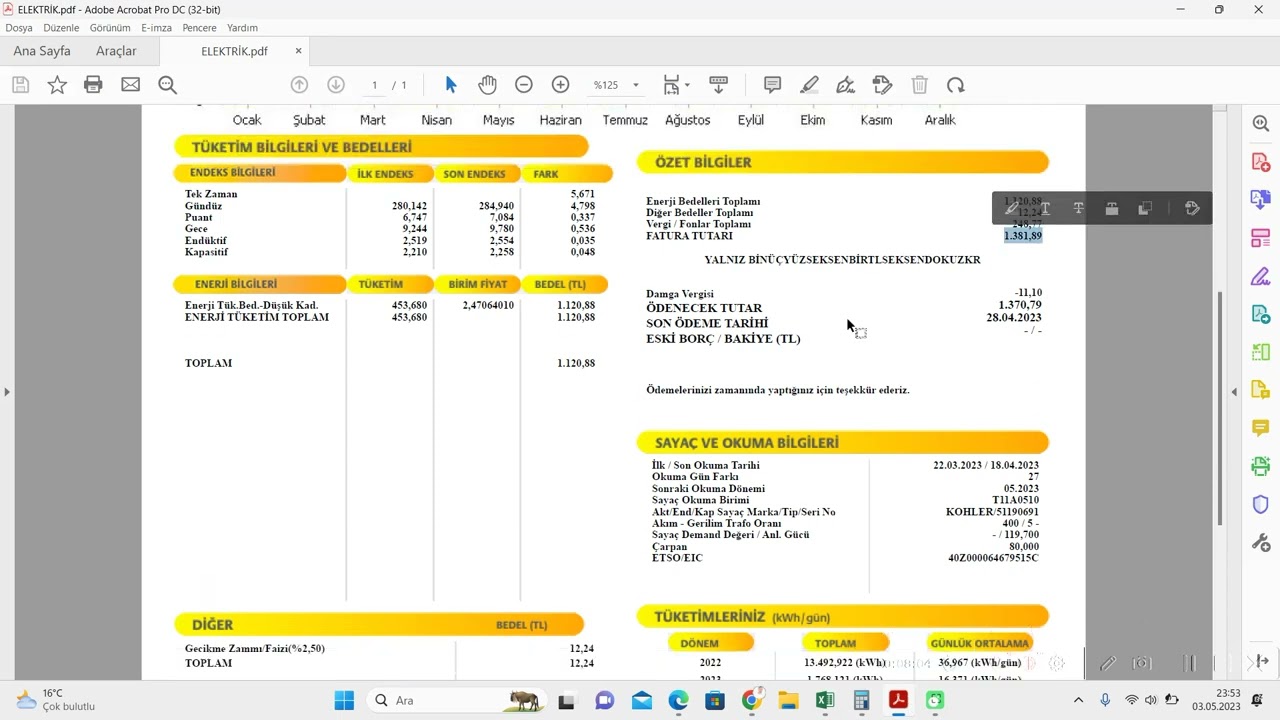1280x720 pixels.
Task: Rotate the page with the rotate icon
Action: pos(956,85)
